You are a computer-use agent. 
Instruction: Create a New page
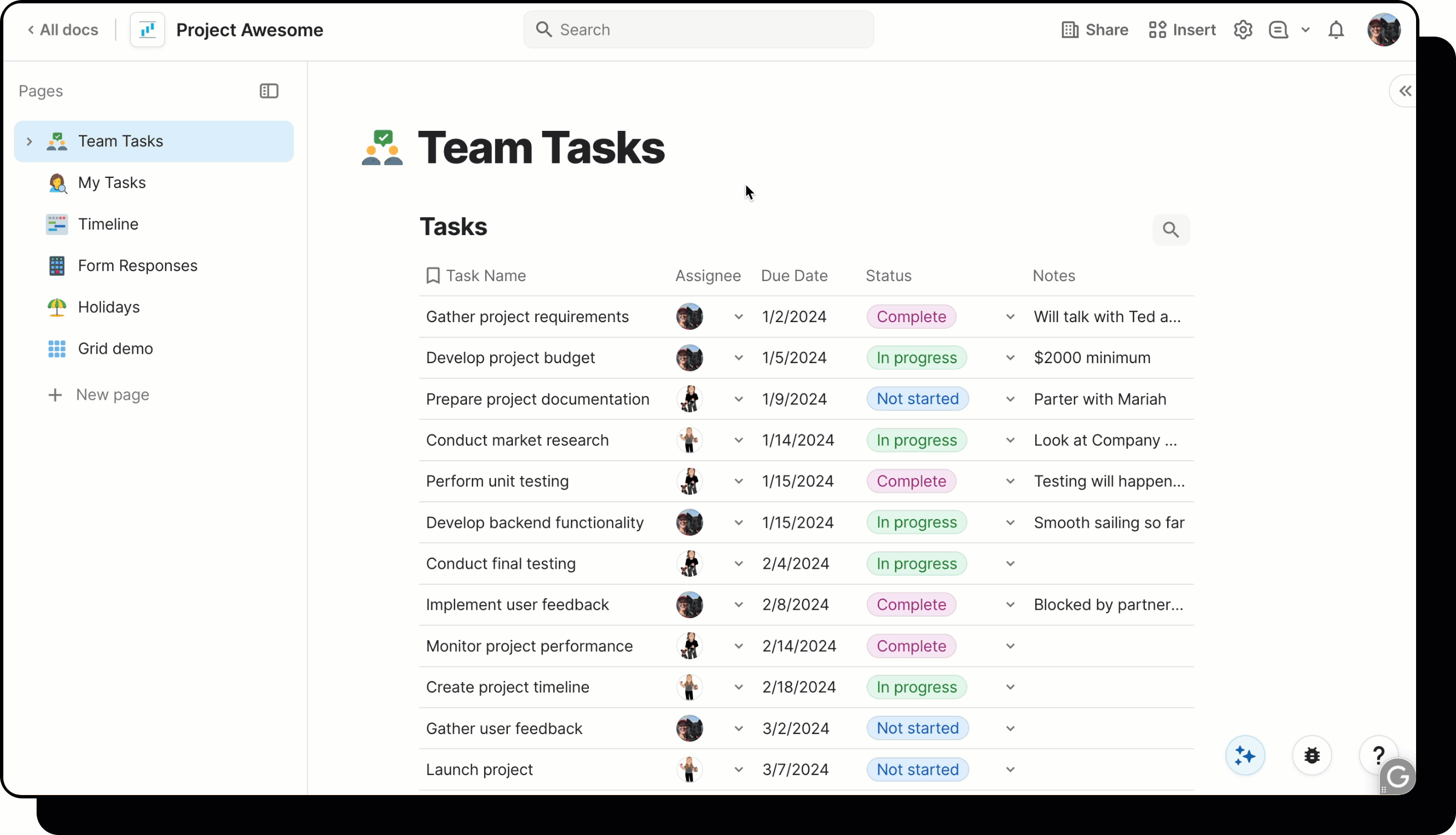click(x=113, y=395)
